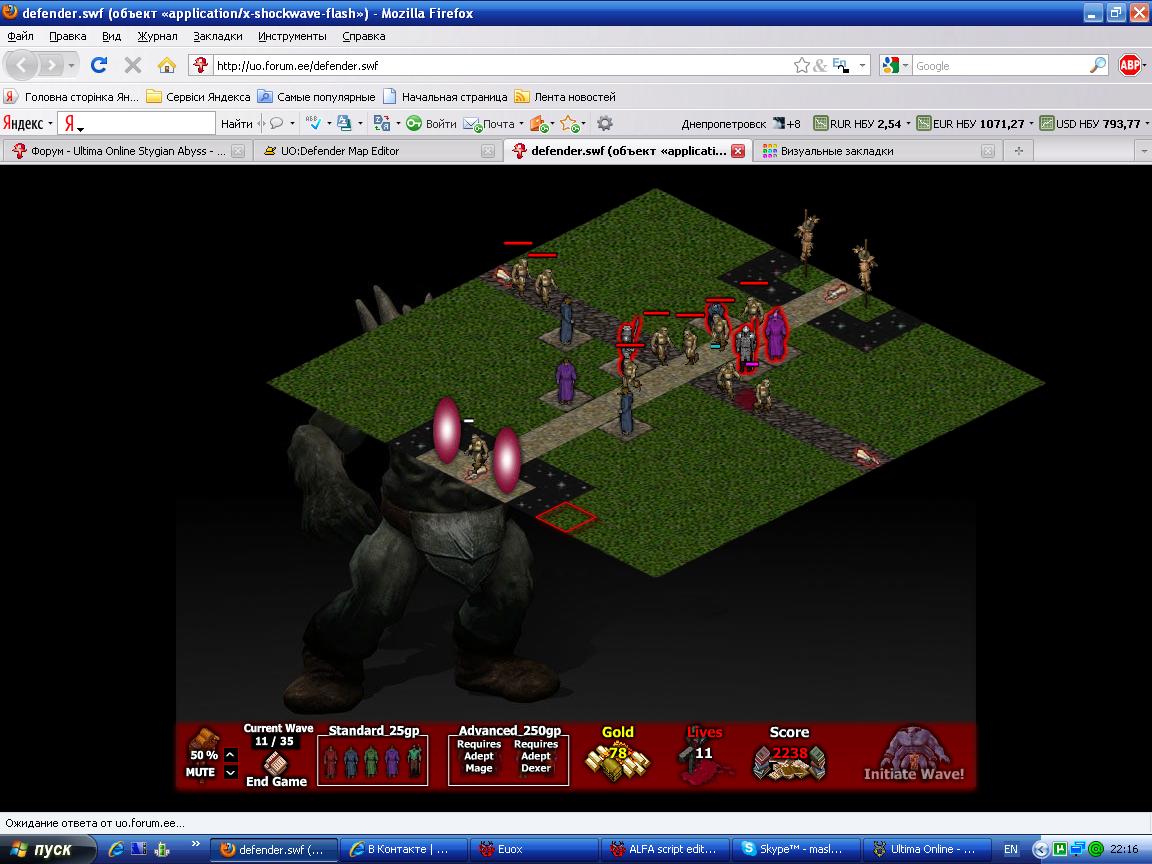Select the red-outlined purple robed tower
Screen dimensions: 1152x864
pyautogui.click(x=775, y=334)
